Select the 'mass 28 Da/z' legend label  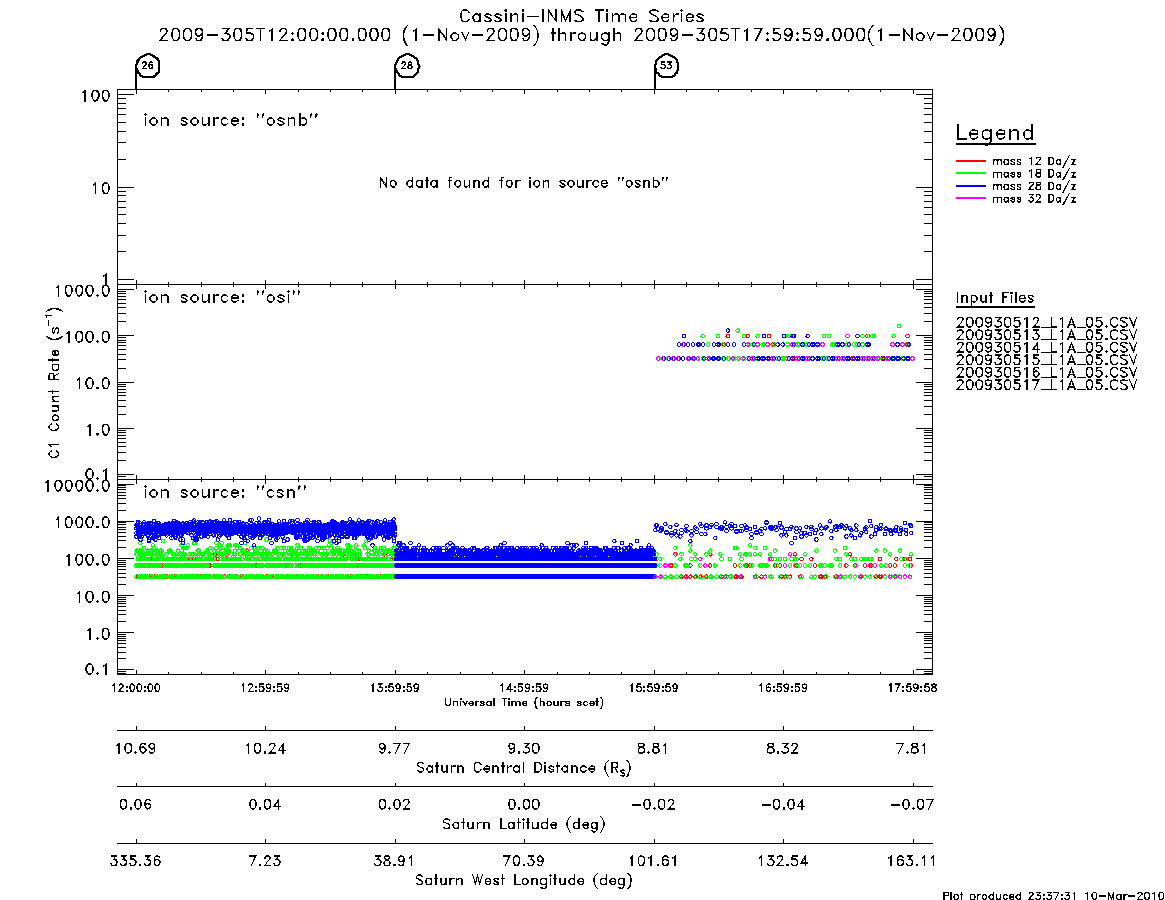point(1034,187)
